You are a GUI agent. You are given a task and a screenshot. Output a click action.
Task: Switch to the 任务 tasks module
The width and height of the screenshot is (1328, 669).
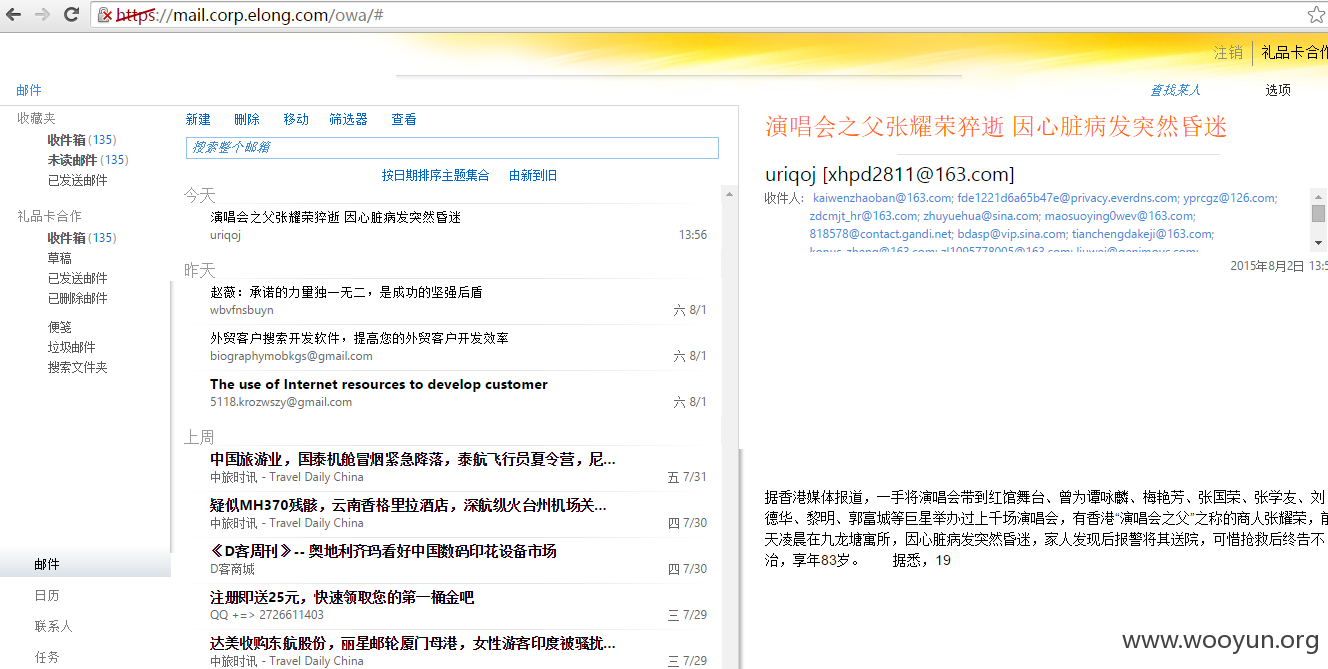click(47, 657)
